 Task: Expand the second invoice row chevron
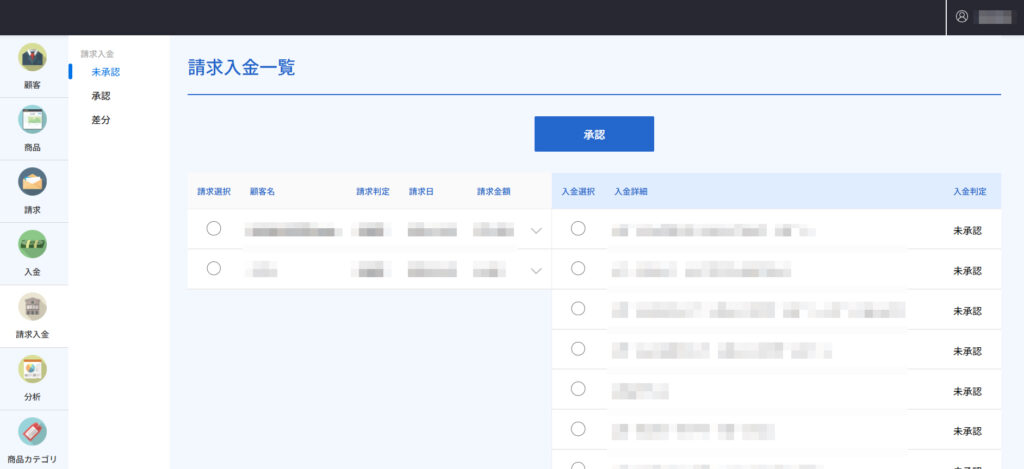tap(536, 271)
